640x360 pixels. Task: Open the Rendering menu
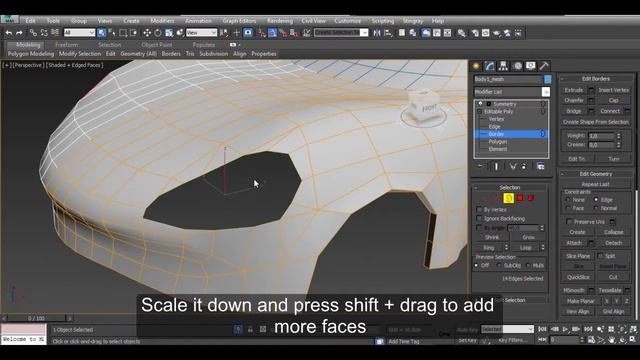pyautogui.click(x=280, y=21)
